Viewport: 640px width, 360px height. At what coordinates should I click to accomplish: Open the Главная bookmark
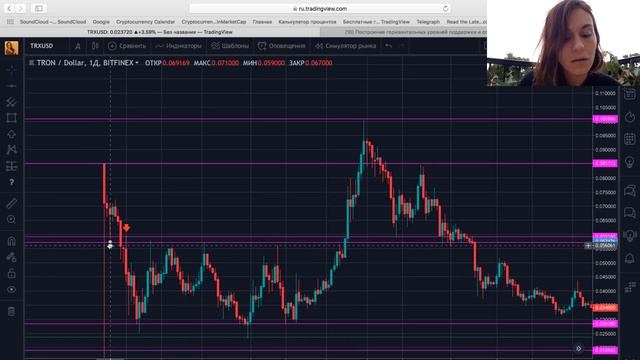(x=262, y=22)
